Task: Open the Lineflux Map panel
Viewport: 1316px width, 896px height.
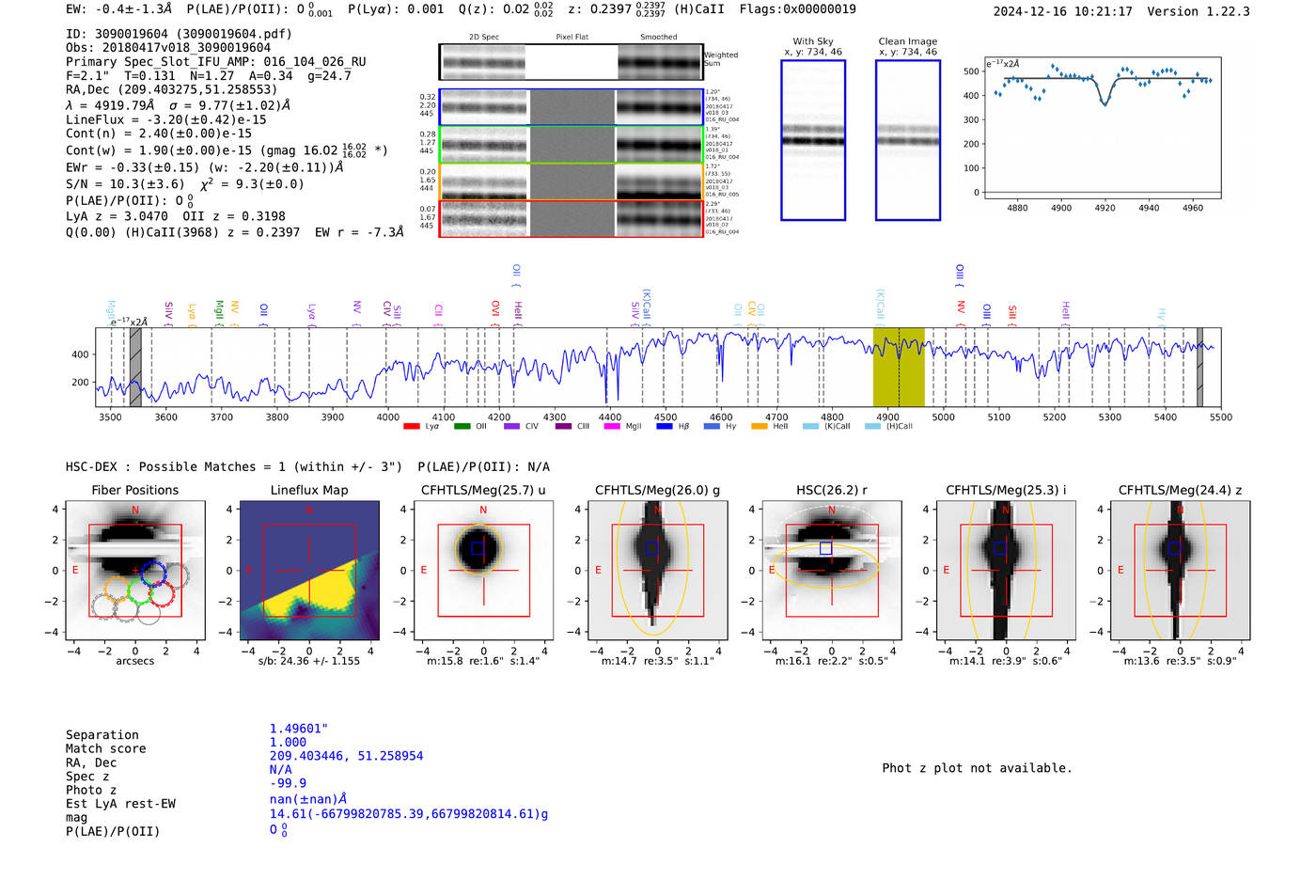Action: 309,570
